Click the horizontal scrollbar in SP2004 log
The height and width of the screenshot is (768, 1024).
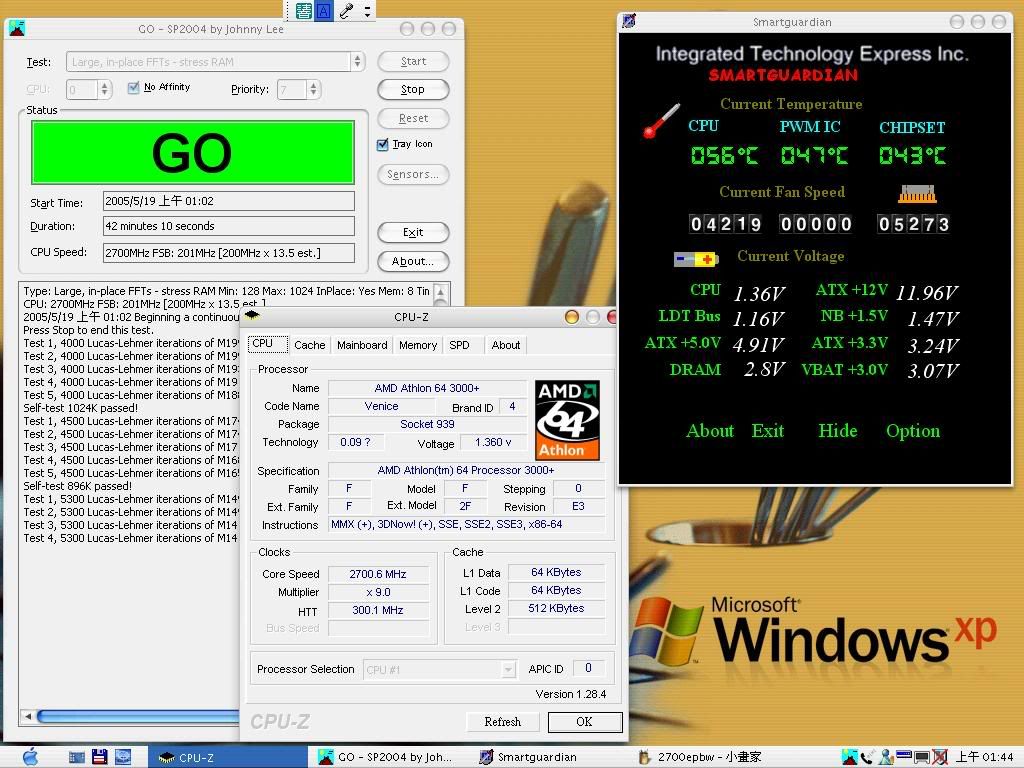tap(138, 716)
